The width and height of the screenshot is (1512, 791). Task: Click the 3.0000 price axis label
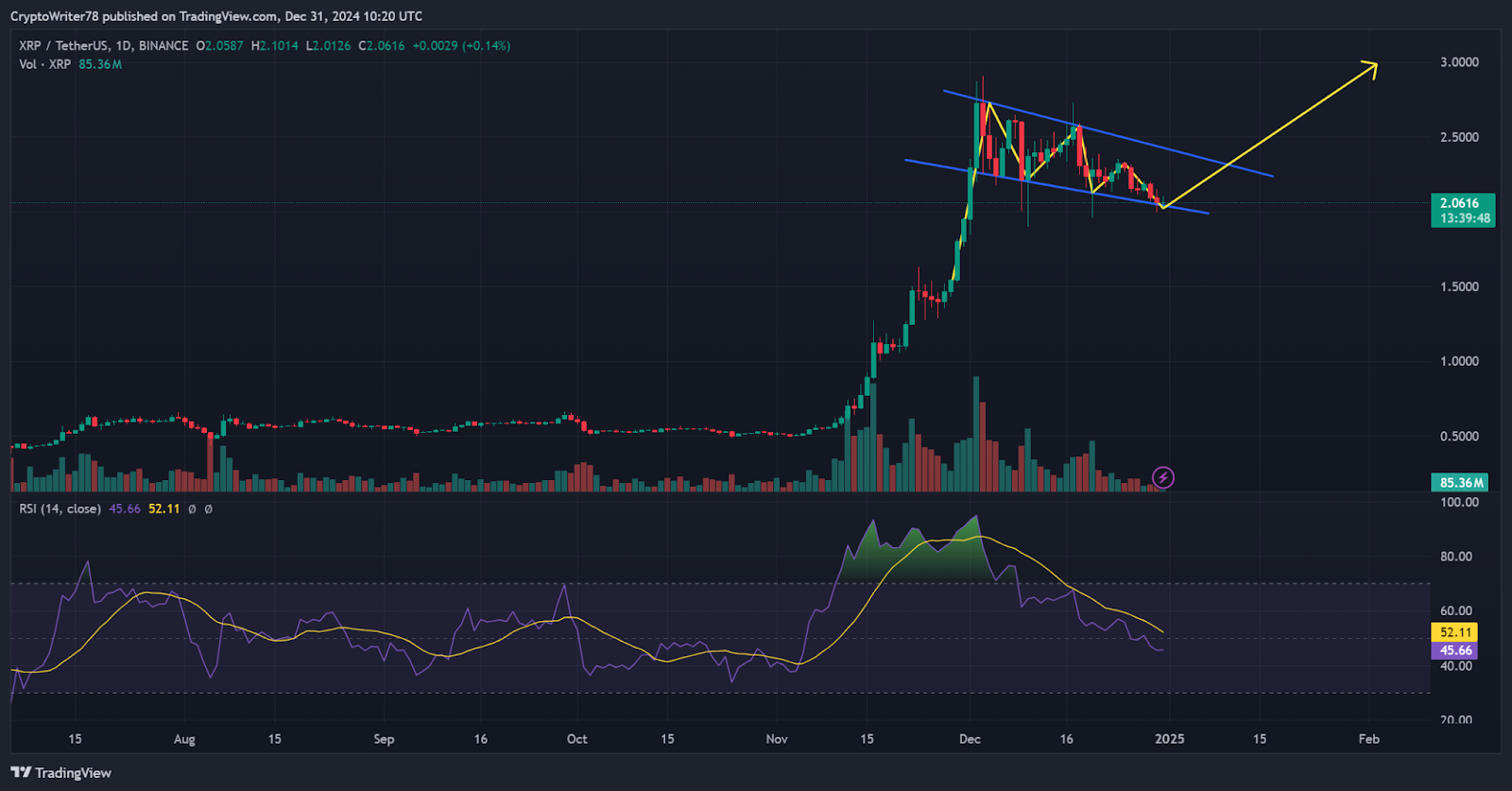(1459, 62)
